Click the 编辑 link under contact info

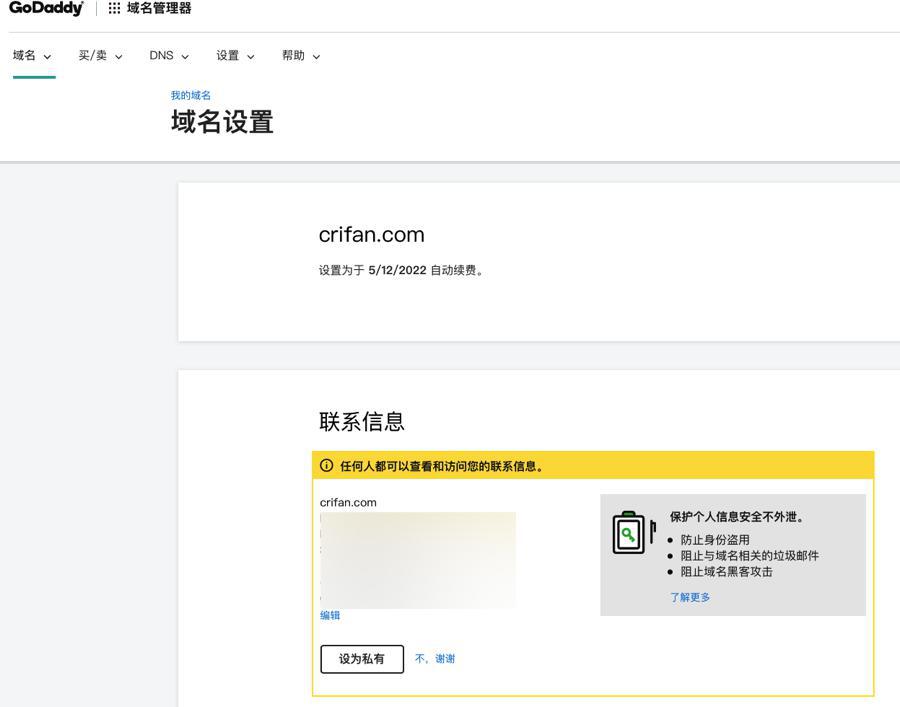click(x=330, y=615)
